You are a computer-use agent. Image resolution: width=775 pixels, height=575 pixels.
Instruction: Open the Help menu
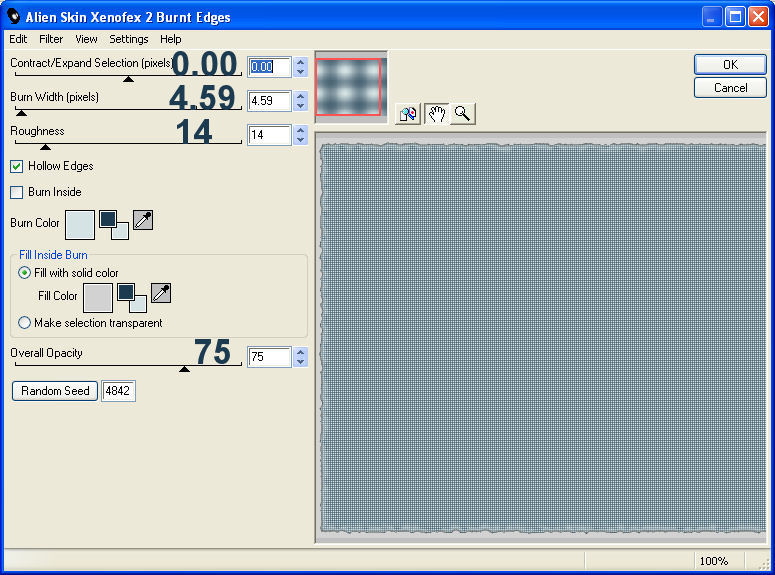pyautogui.click(x=171, y=39)
